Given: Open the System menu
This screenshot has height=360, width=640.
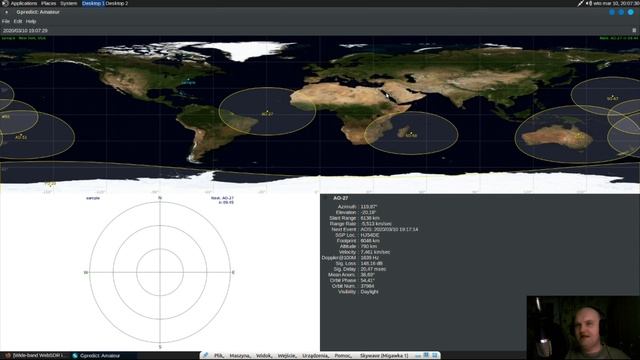Looking at the screenshot, I should (69, 3).
